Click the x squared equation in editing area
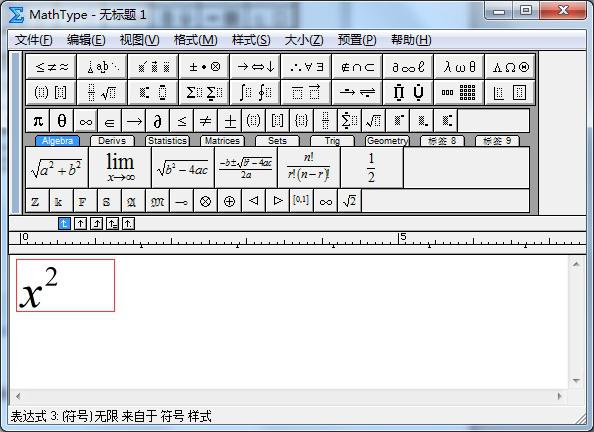 [66, 285]
